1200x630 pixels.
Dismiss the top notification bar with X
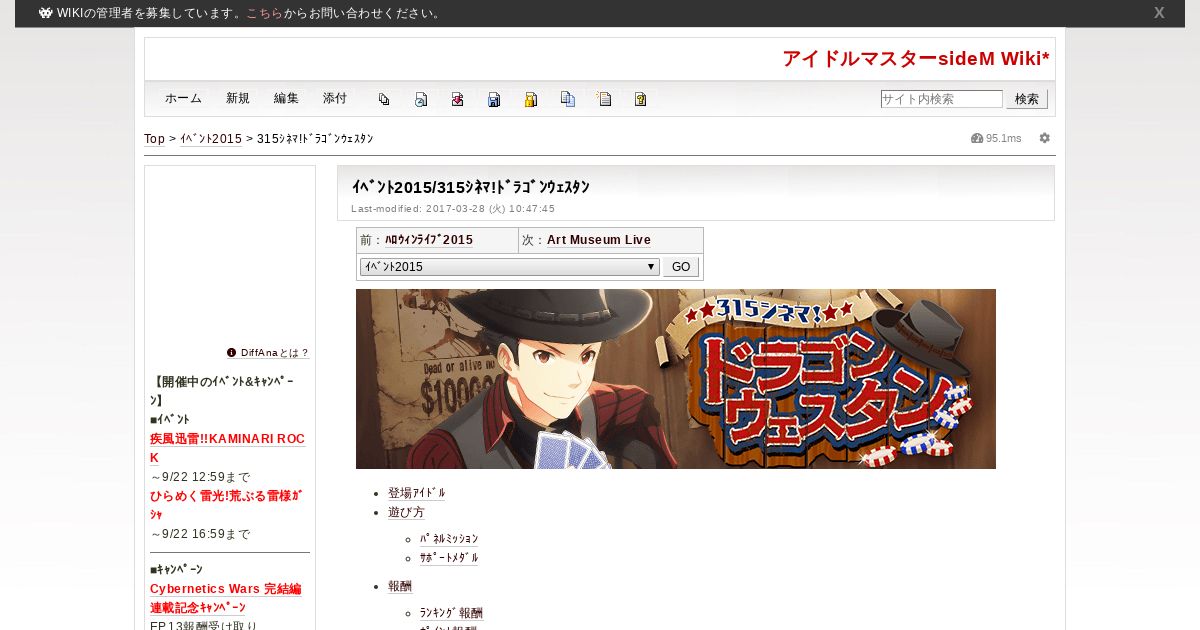(1159, 13)
